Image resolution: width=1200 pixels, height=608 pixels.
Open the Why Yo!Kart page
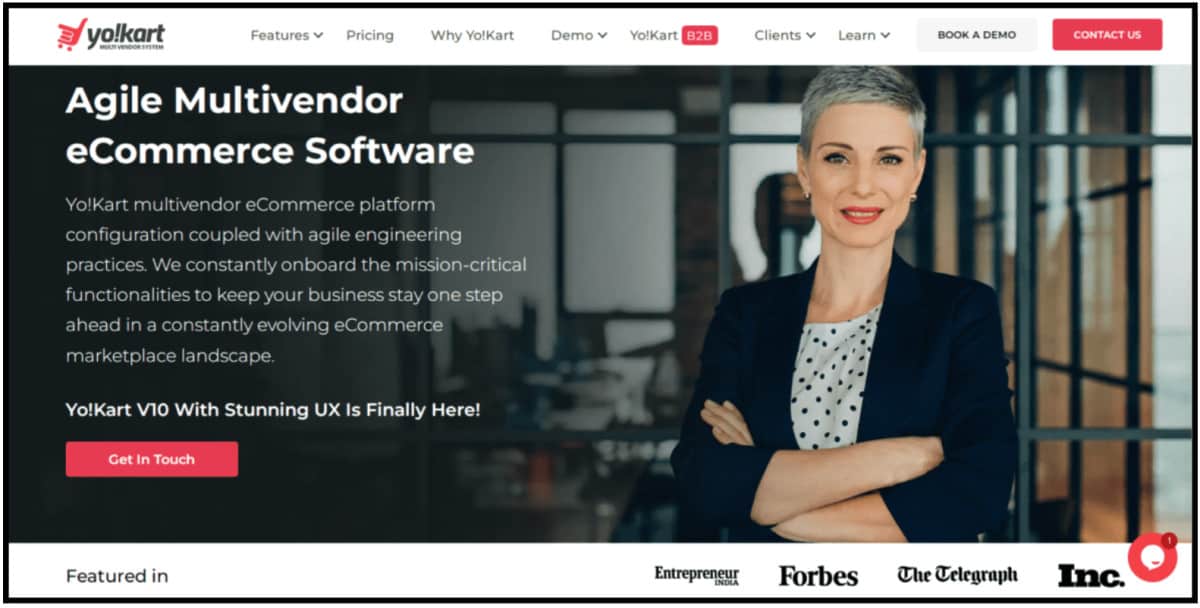tap(472, 35)
